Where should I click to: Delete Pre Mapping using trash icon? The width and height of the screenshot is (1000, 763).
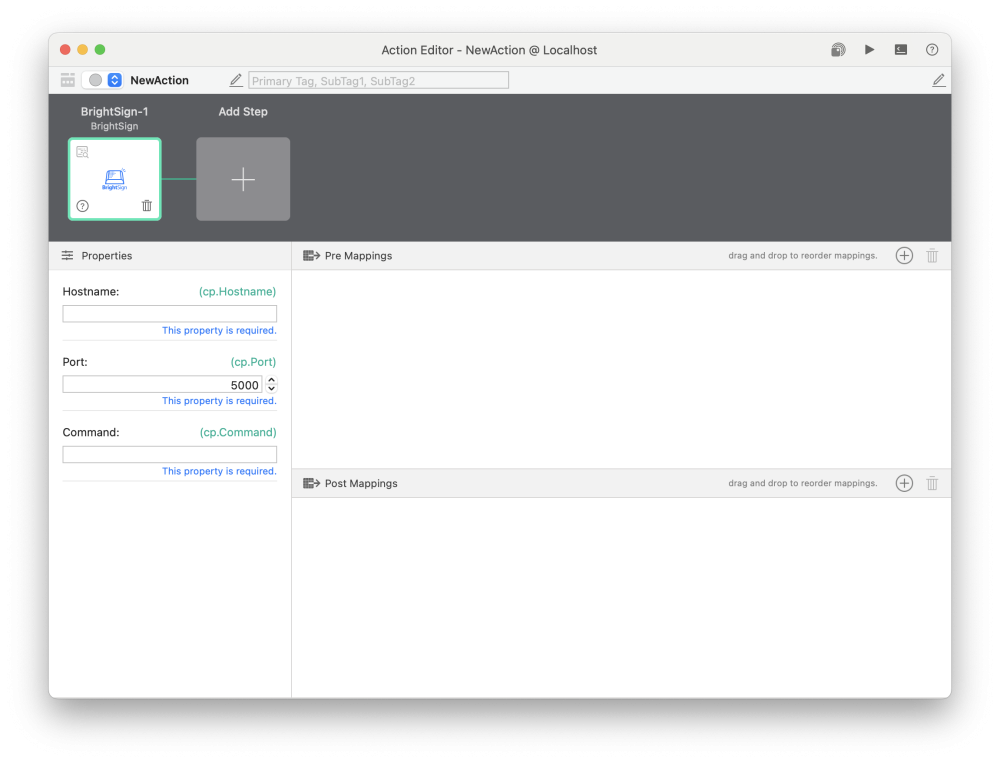(x=932, y=256)
